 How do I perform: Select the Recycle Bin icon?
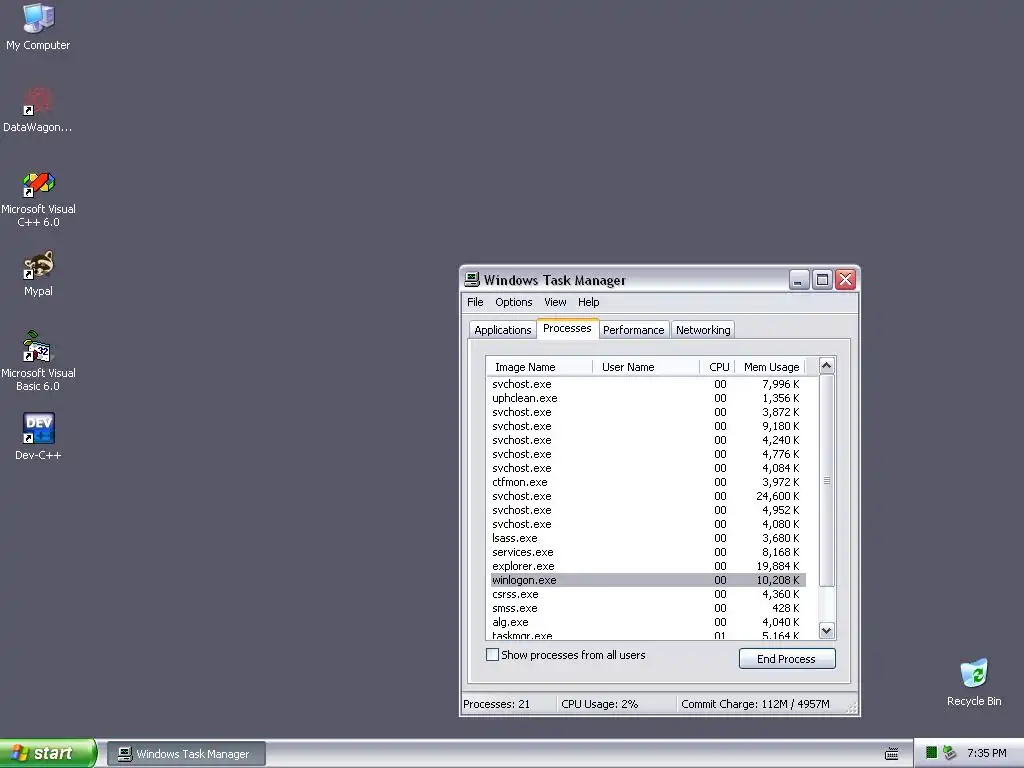[x=974, y=682]
